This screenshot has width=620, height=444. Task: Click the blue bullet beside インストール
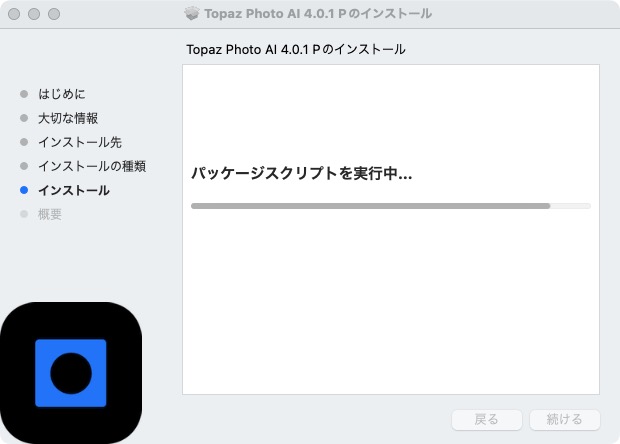tap(24, 190)
